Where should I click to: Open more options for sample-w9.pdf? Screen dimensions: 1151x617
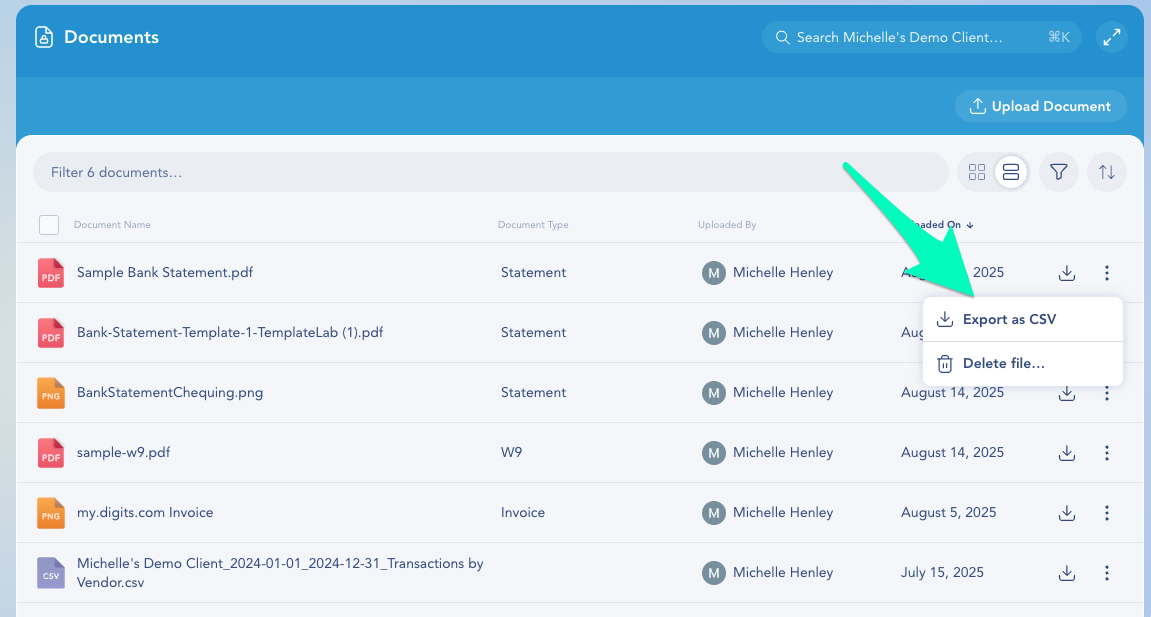point(1107,453)
